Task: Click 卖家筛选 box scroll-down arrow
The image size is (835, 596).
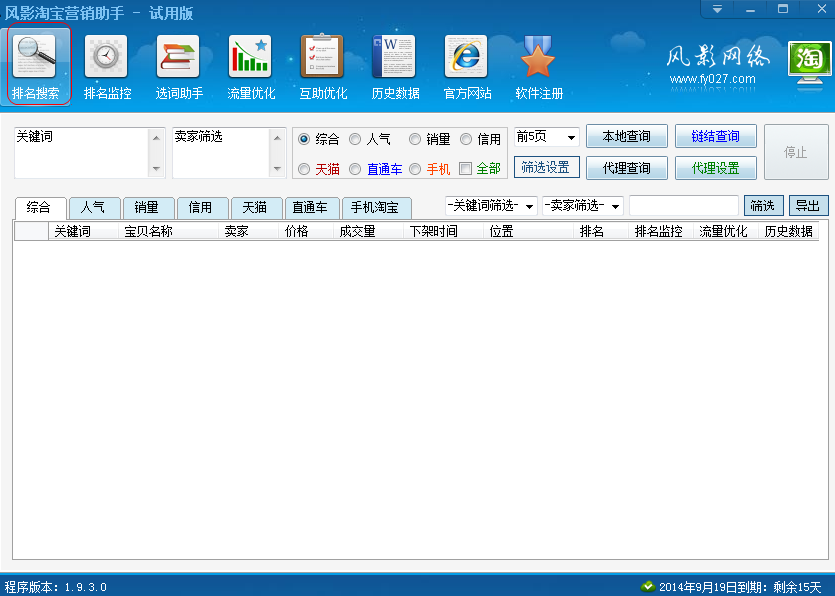Action: pyautogui.click(x=277, y=168)
